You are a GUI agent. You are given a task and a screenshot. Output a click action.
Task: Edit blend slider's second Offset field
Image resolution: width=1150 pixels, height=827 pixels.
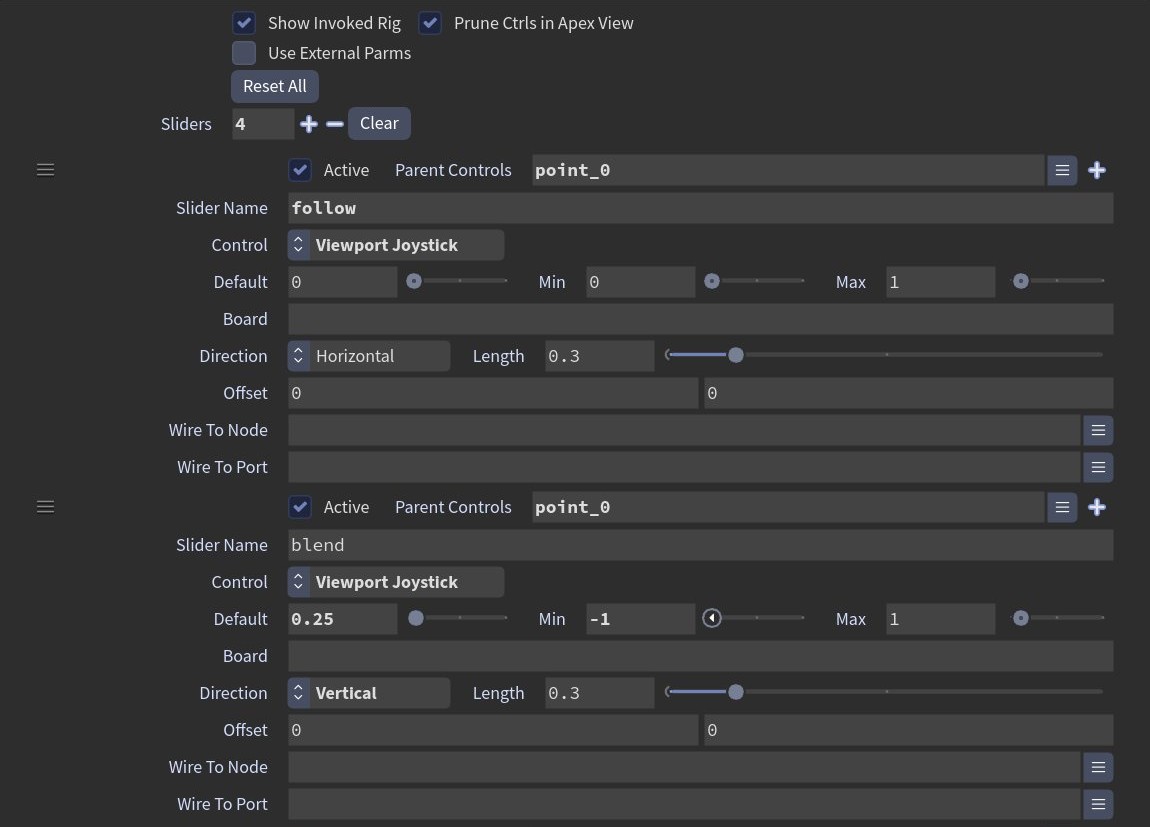[x=909, y=730]
